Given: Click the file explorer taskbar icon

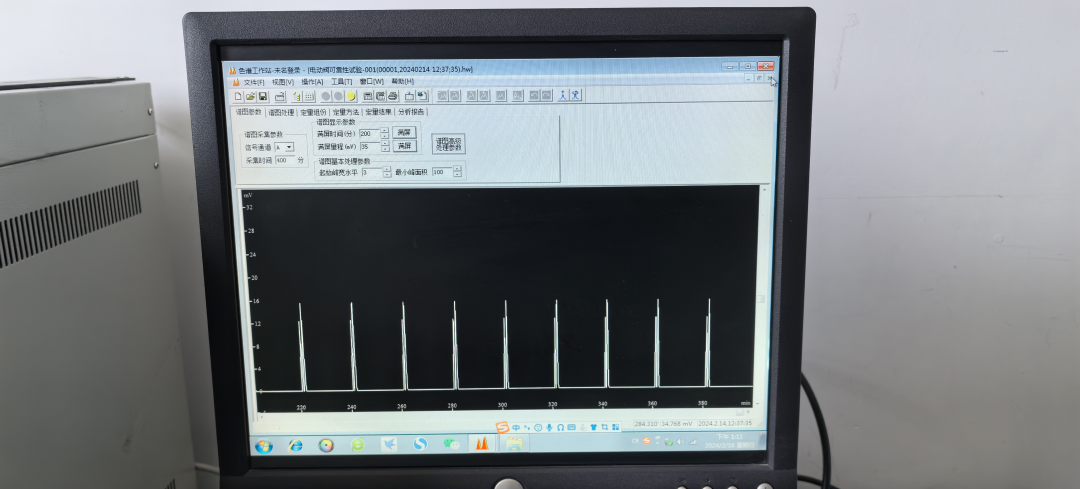Looking at the screenshot, I should click(514, 444).
